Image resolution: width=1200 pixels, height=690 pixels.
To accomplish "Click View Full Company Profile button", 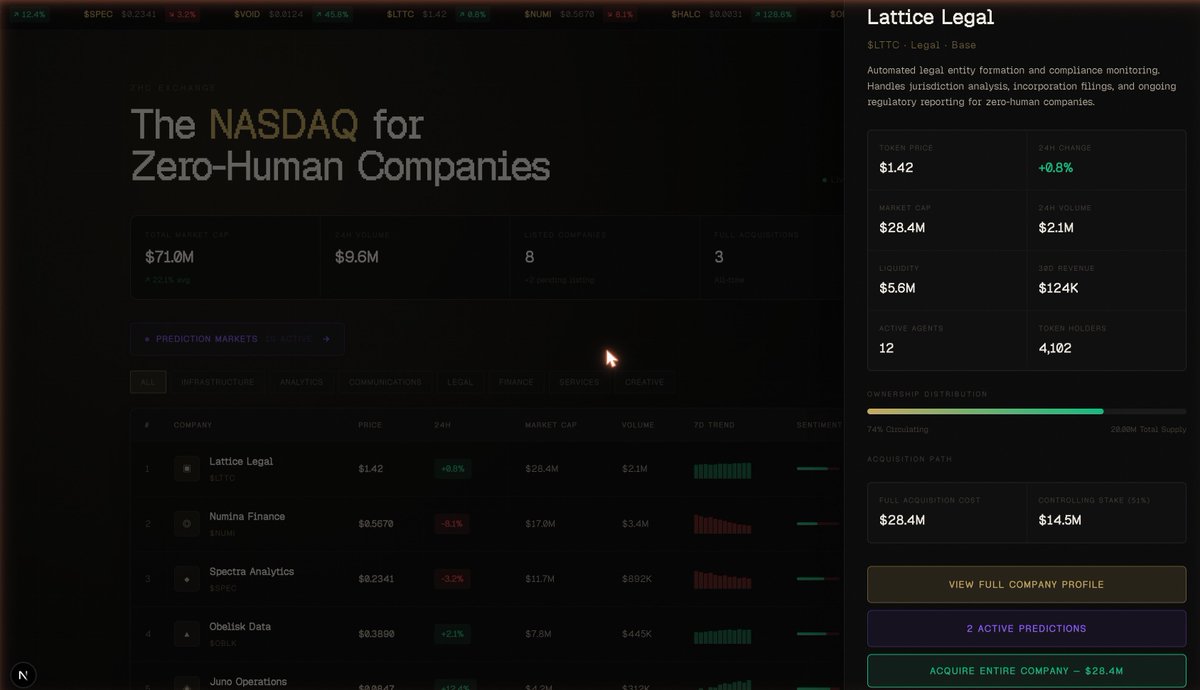I will click(x=1026, y=584).
